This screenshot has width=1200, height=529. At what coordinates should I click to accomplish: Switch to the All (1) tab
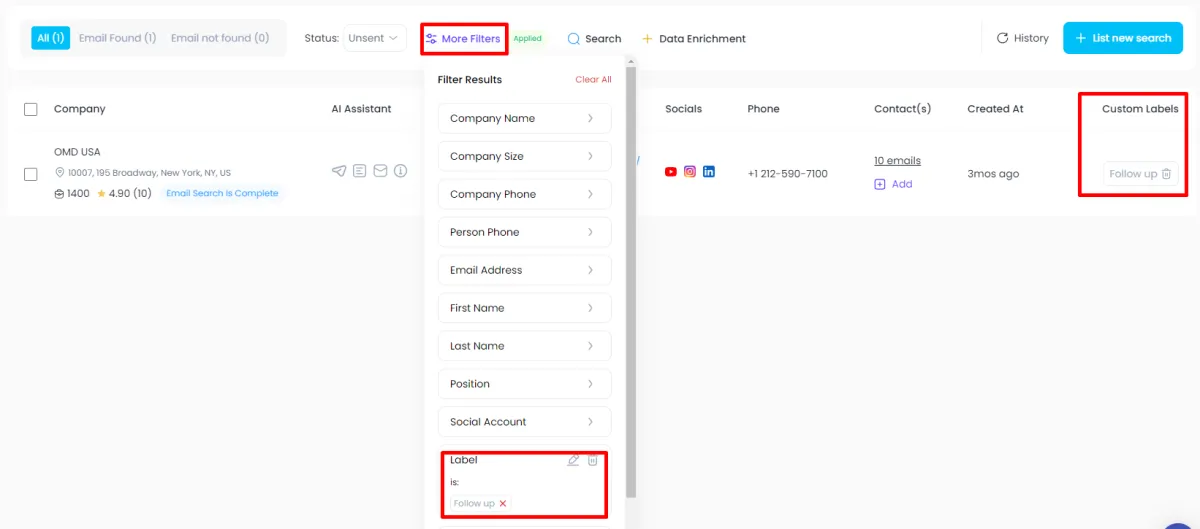pos(50,38)
